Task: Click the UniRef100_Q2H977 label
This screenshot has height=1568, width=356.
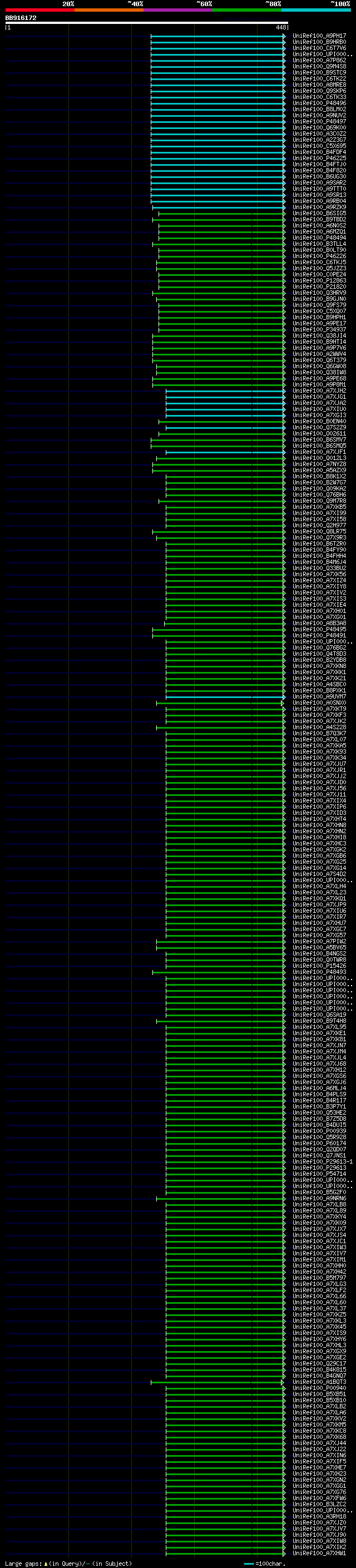Action: point(319,525)
